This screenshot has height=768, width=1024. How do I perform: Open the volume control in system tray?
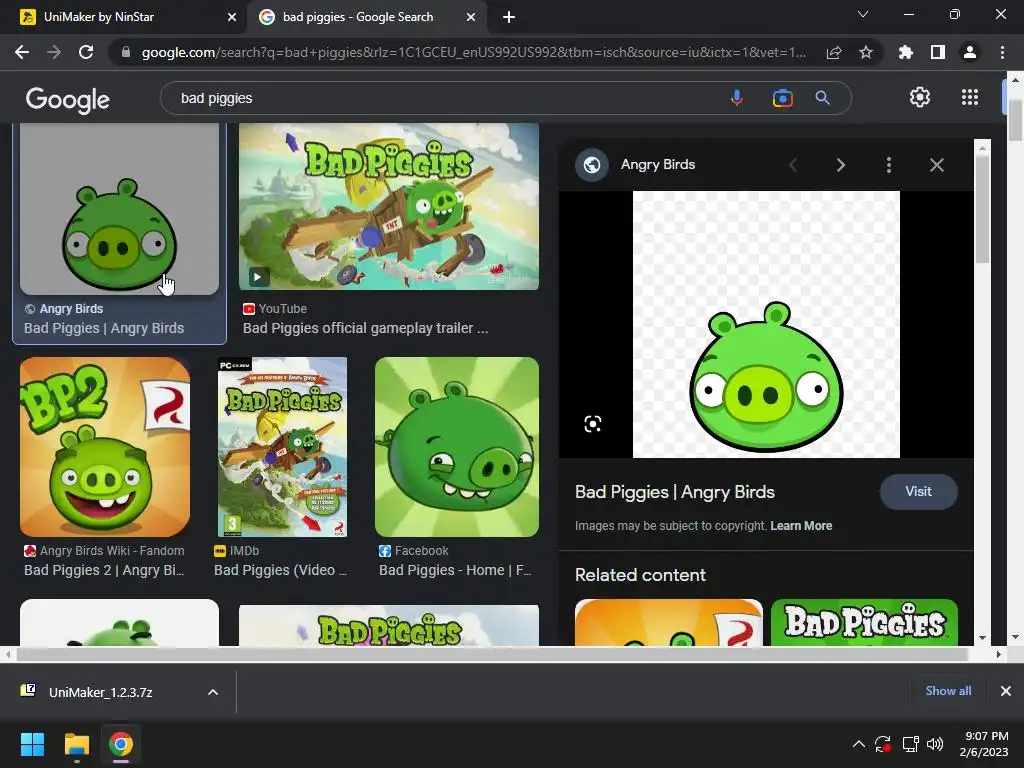pos(935,744)
